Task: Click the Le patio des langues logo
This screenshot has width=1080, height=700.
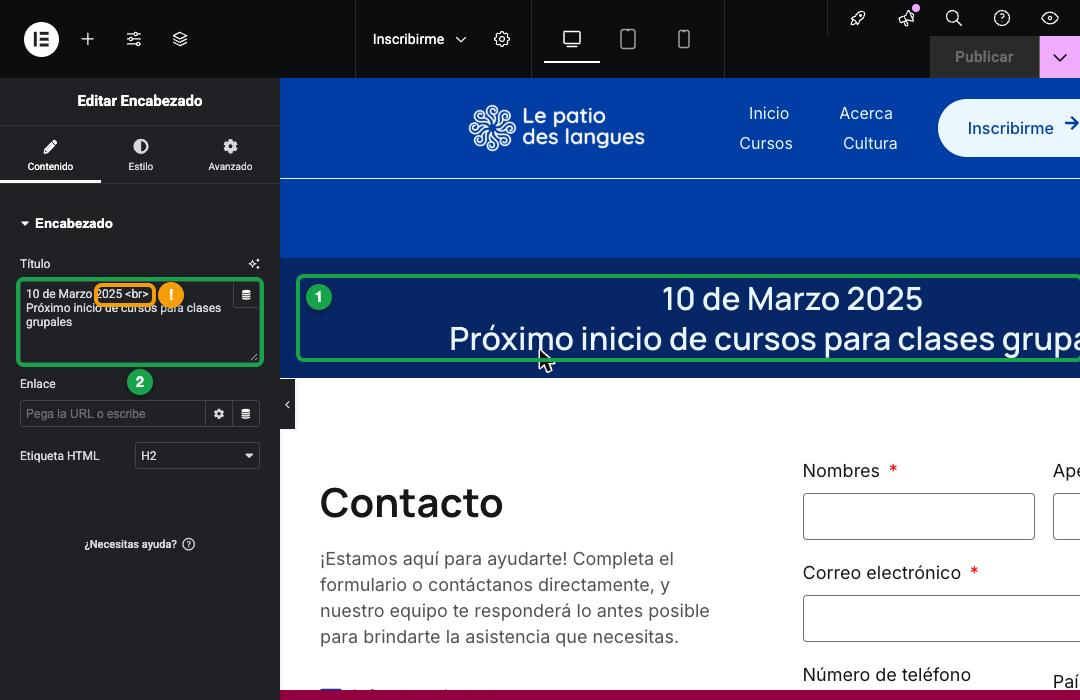Action: (557, 127)
